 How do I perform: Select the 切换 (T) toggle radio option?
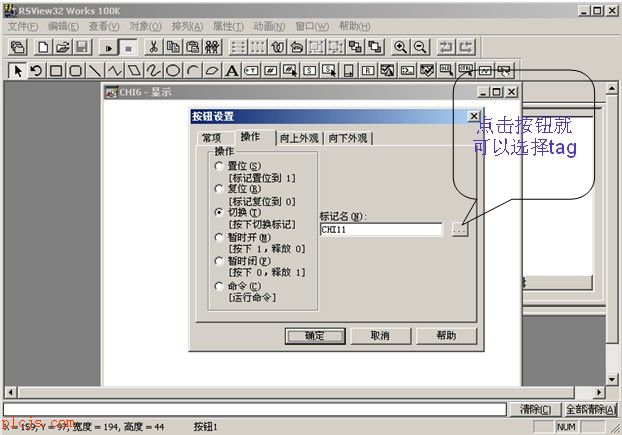point(237,213)
